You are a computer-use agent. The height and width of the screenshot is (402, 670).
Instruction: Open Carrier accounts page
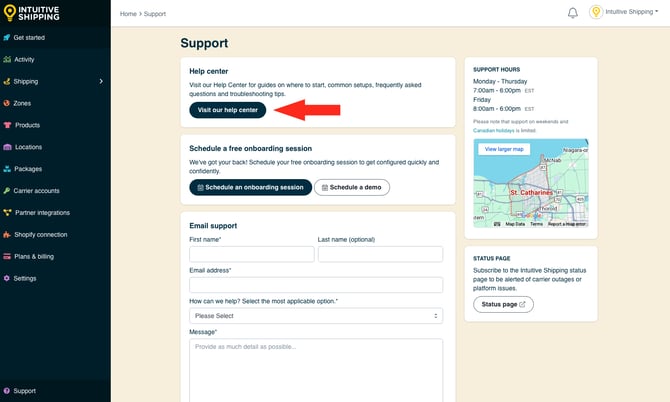[36, 190]
